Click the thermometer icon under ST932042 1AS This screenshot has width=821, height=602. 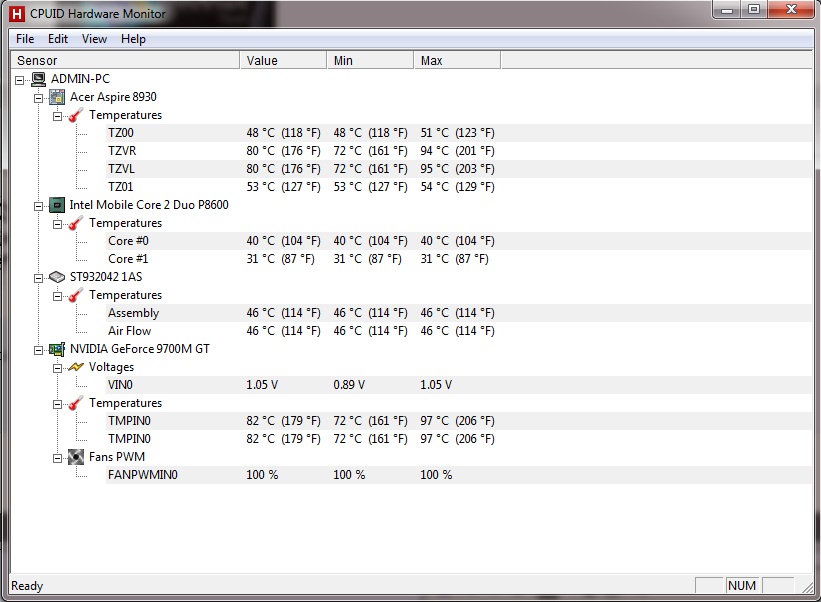pos(76,295)
